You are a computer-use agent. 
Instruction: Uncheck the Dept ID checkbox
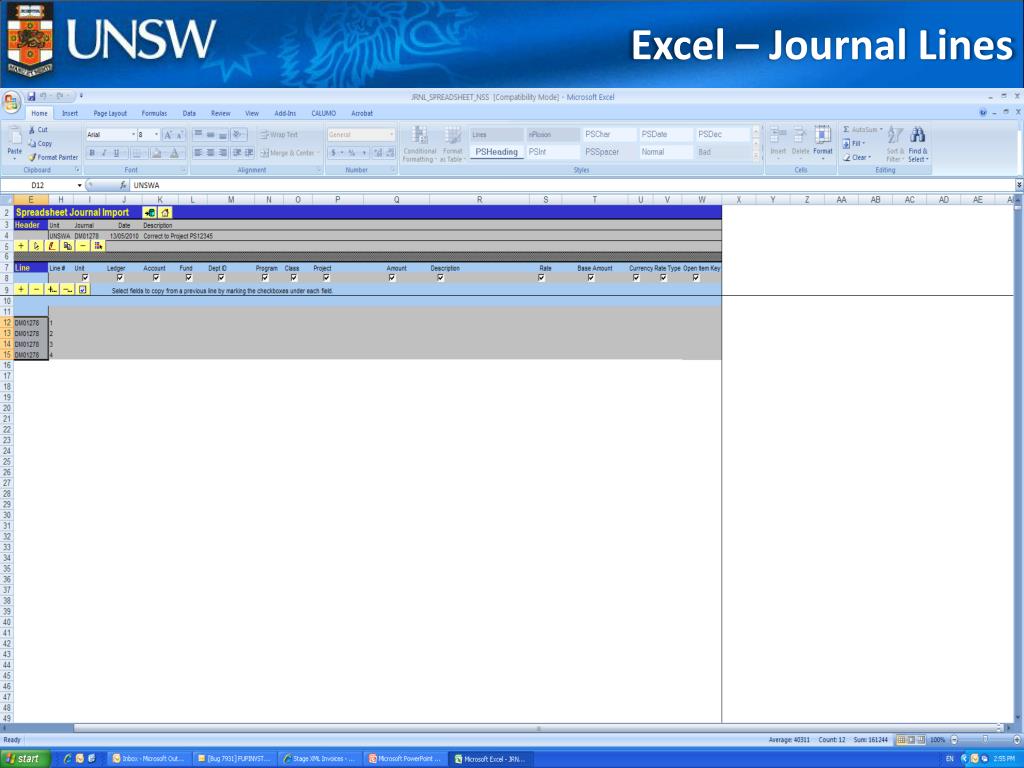pyautogui.click(x=221, y=278)
